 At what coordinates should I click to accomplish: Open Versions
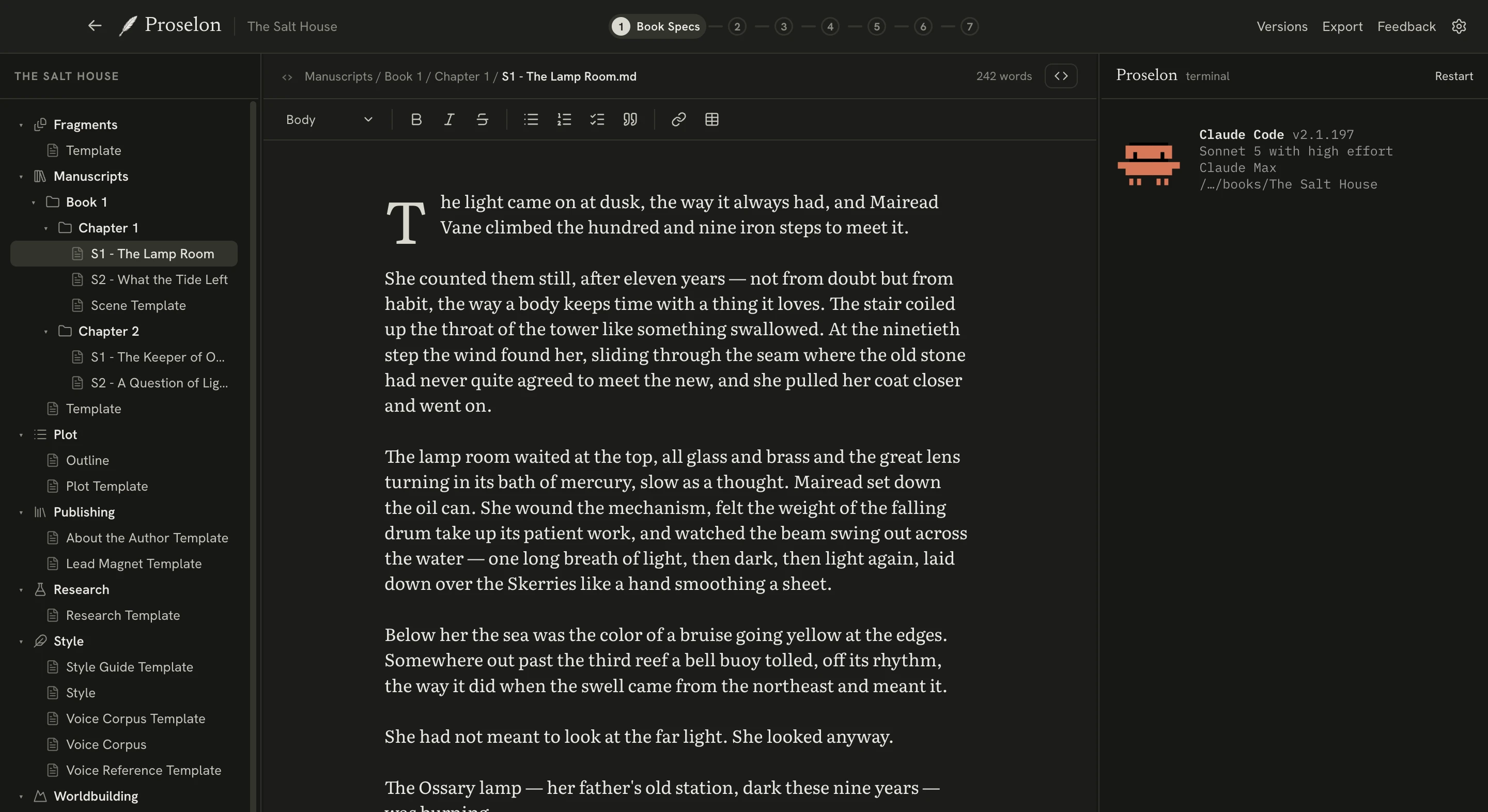tap(1282, 26)
